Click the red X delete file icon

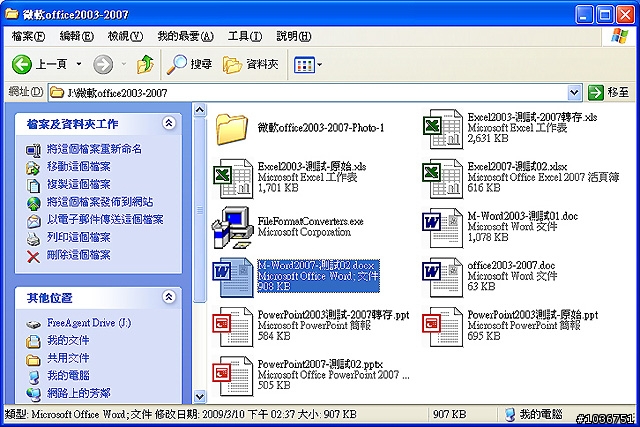(33, 257)
